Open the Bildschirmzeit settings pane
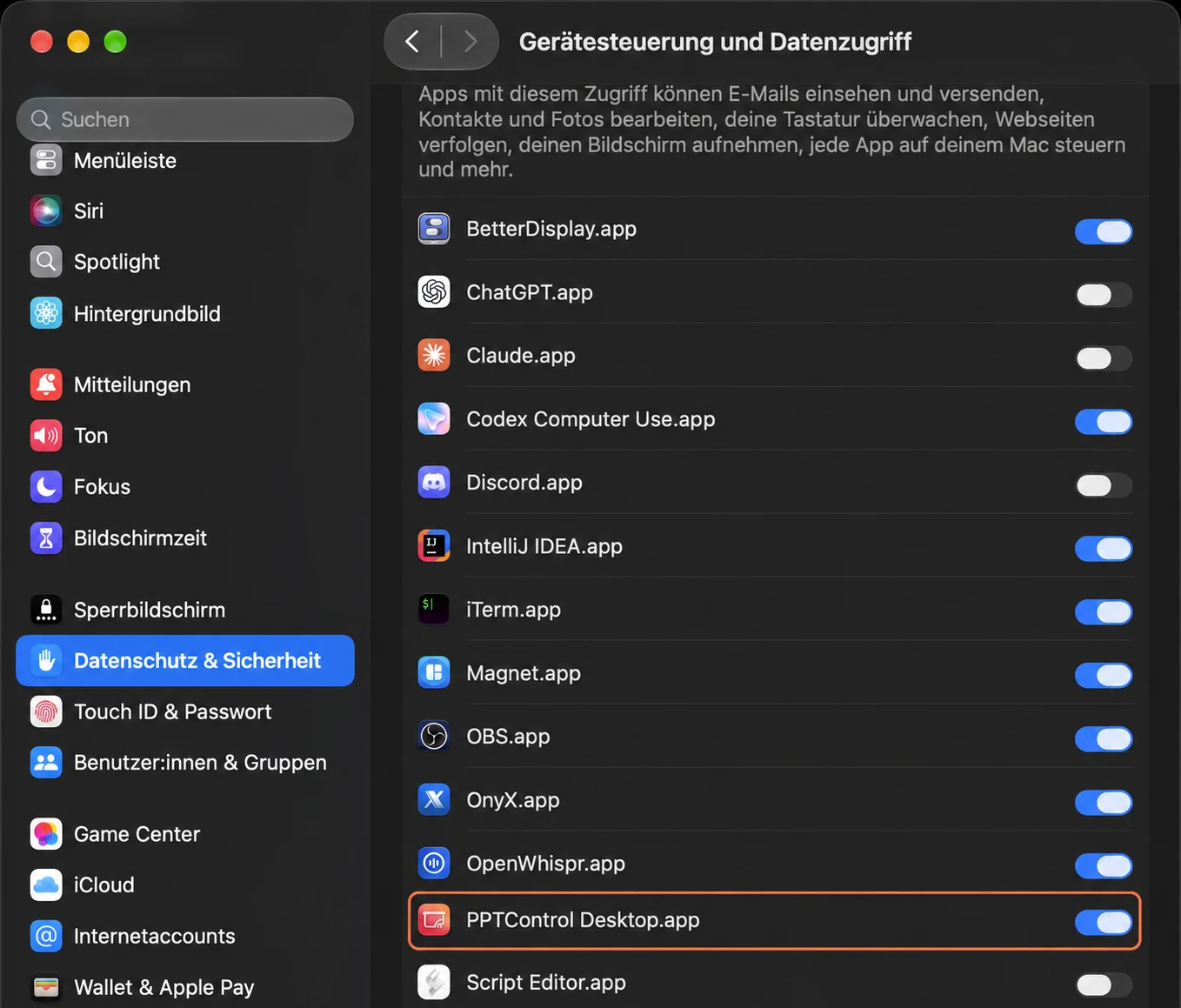Viewport: 1181px width, 1008px height. 185,538
